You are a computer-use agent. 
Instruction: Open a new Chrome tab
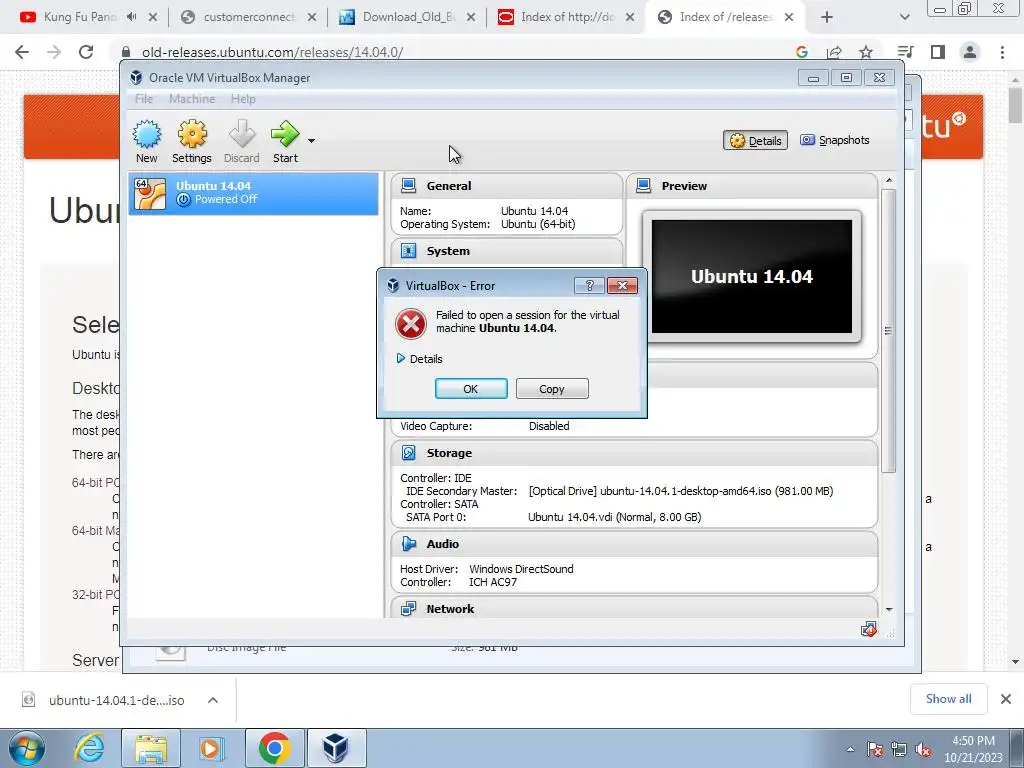click(x=827, y=18)
